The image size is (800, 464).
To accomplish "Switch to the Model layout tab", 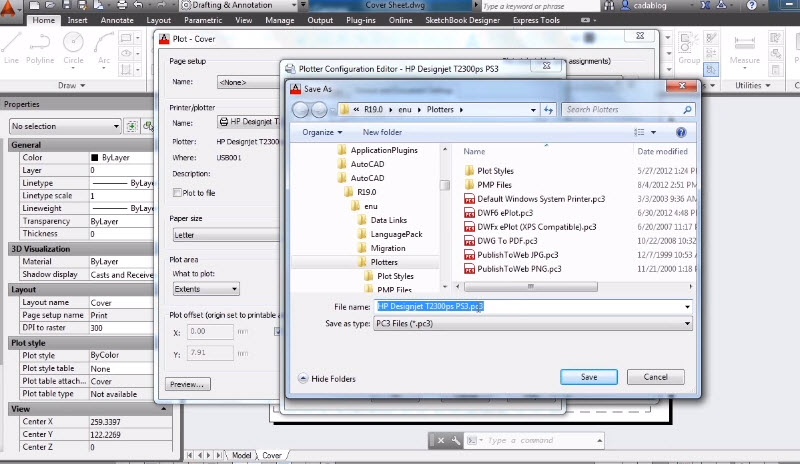I will point(241,455).
